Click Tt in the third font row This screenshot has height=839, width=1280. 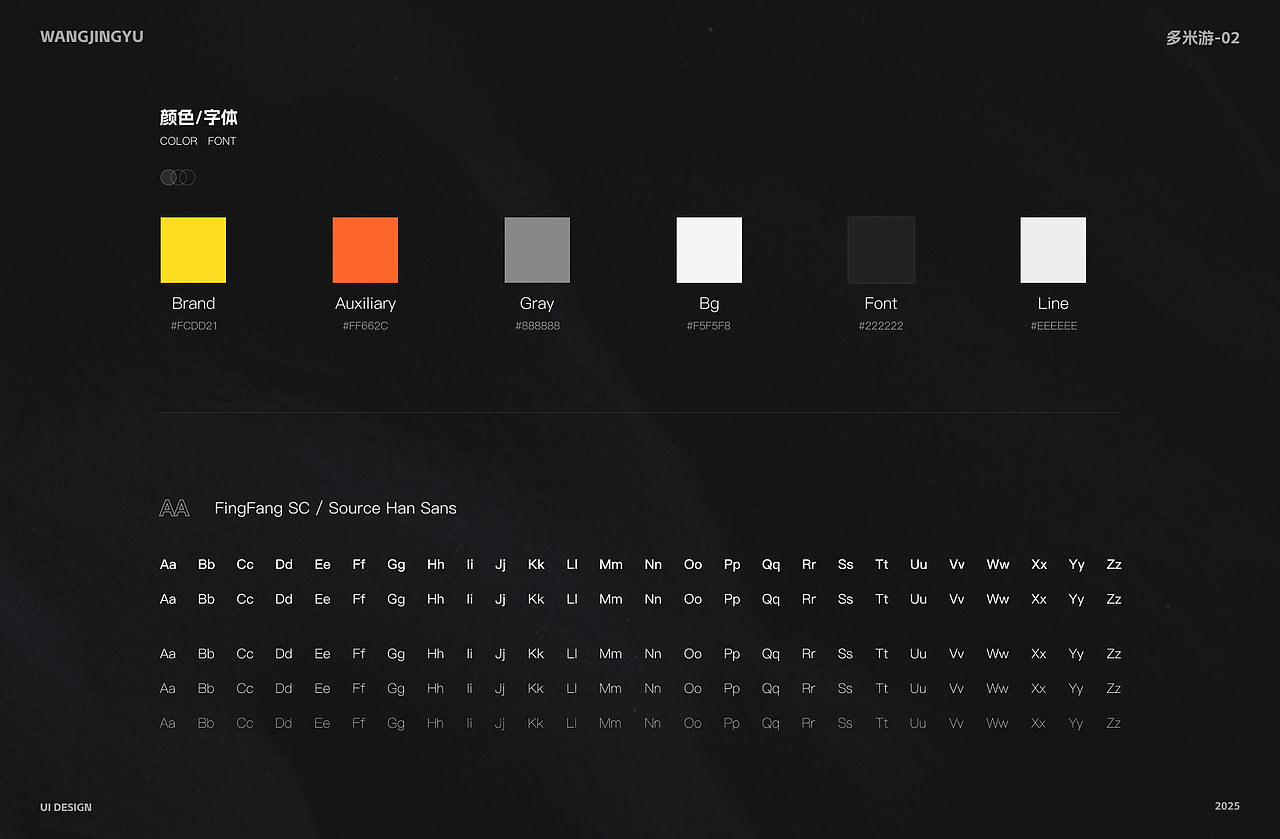click(881, 654)
